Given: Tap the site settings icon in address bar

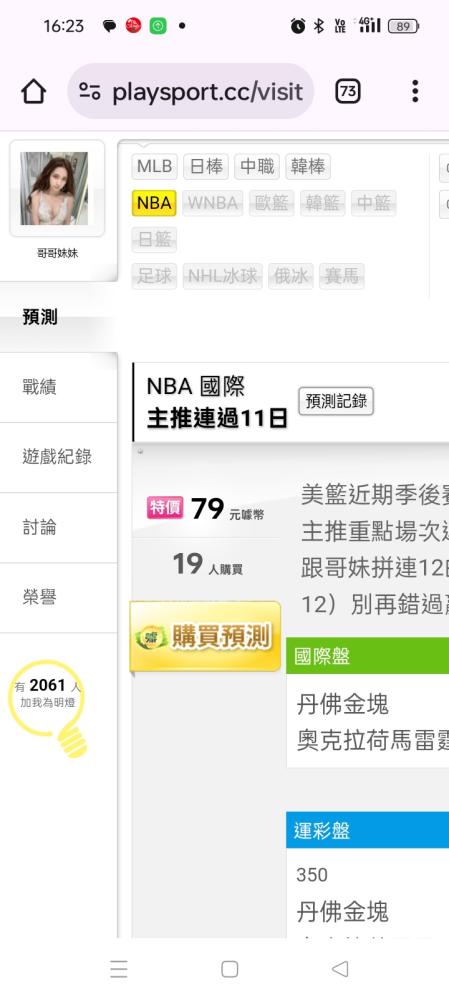Looking at the screenshot, I should 90,92.
